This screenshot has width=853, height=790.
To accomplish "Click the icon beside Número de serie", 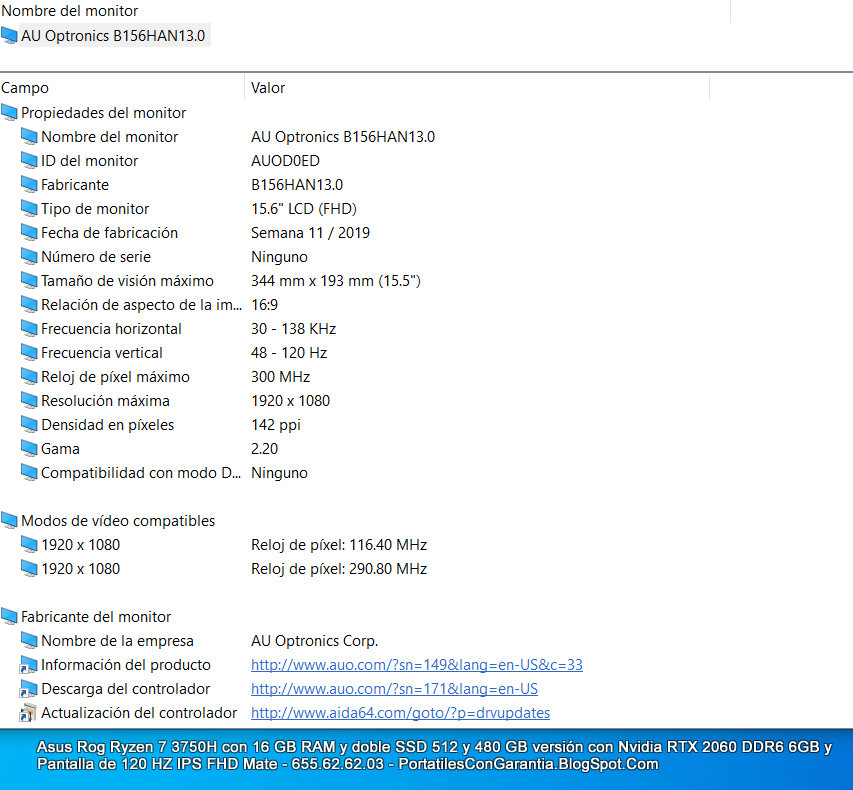I will 29,256.
